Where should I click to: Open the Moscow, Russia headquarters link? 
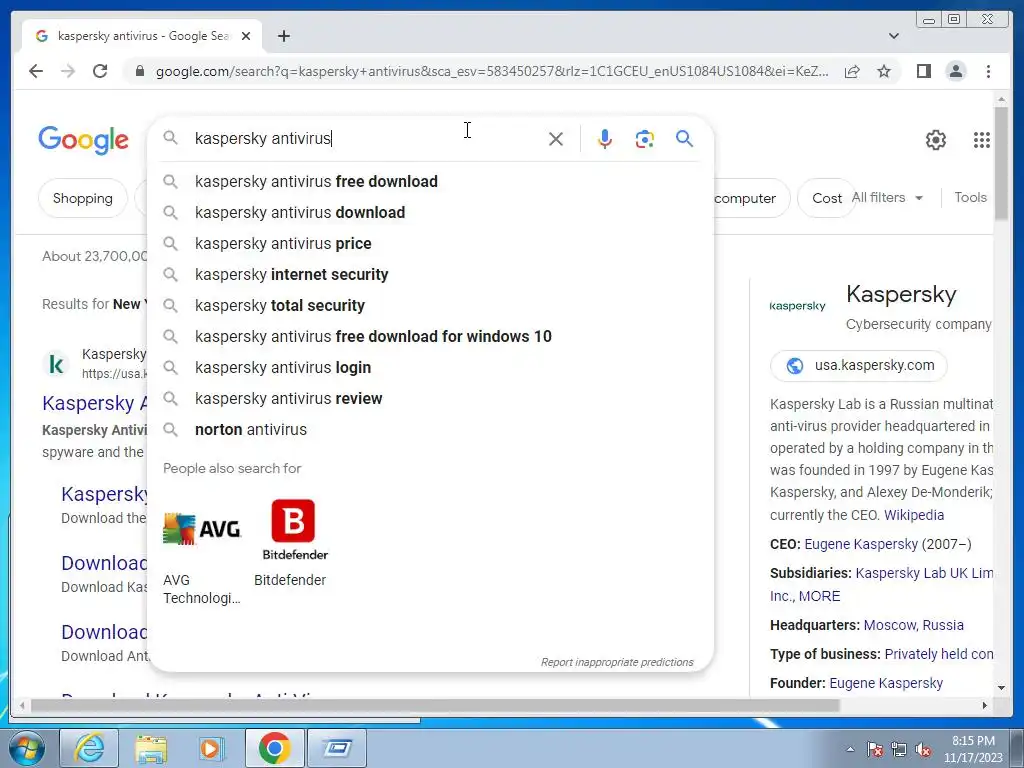pos(913,625)
